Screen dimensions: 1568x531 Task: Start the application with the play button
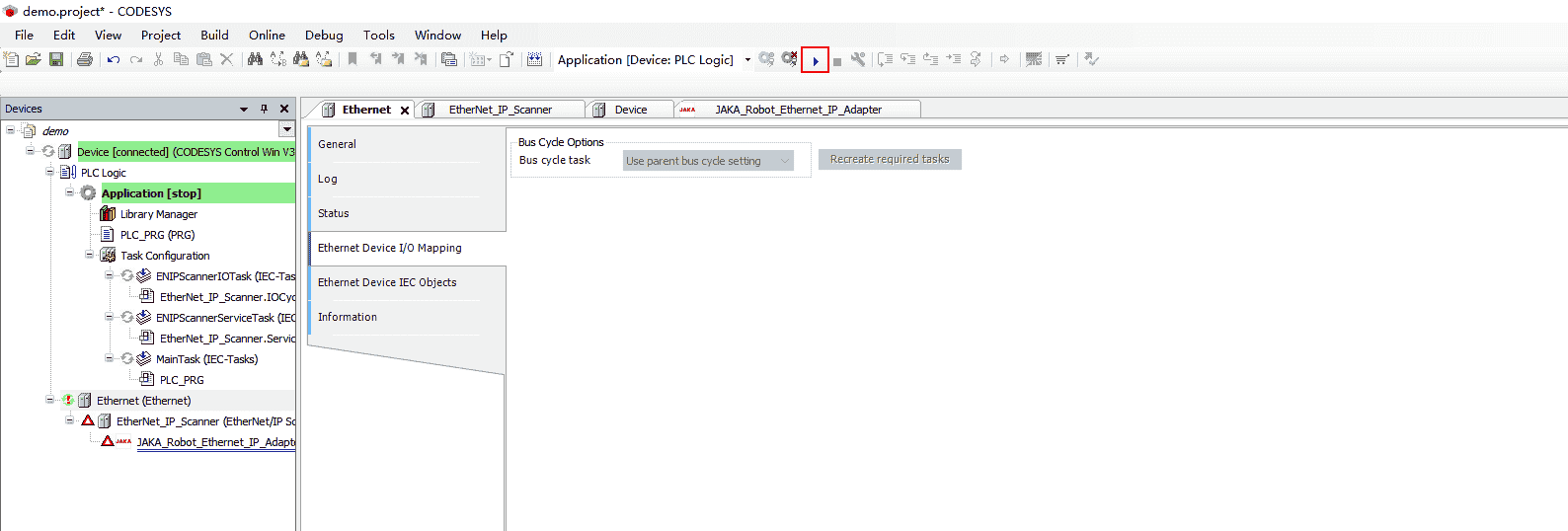click(815, 60)
